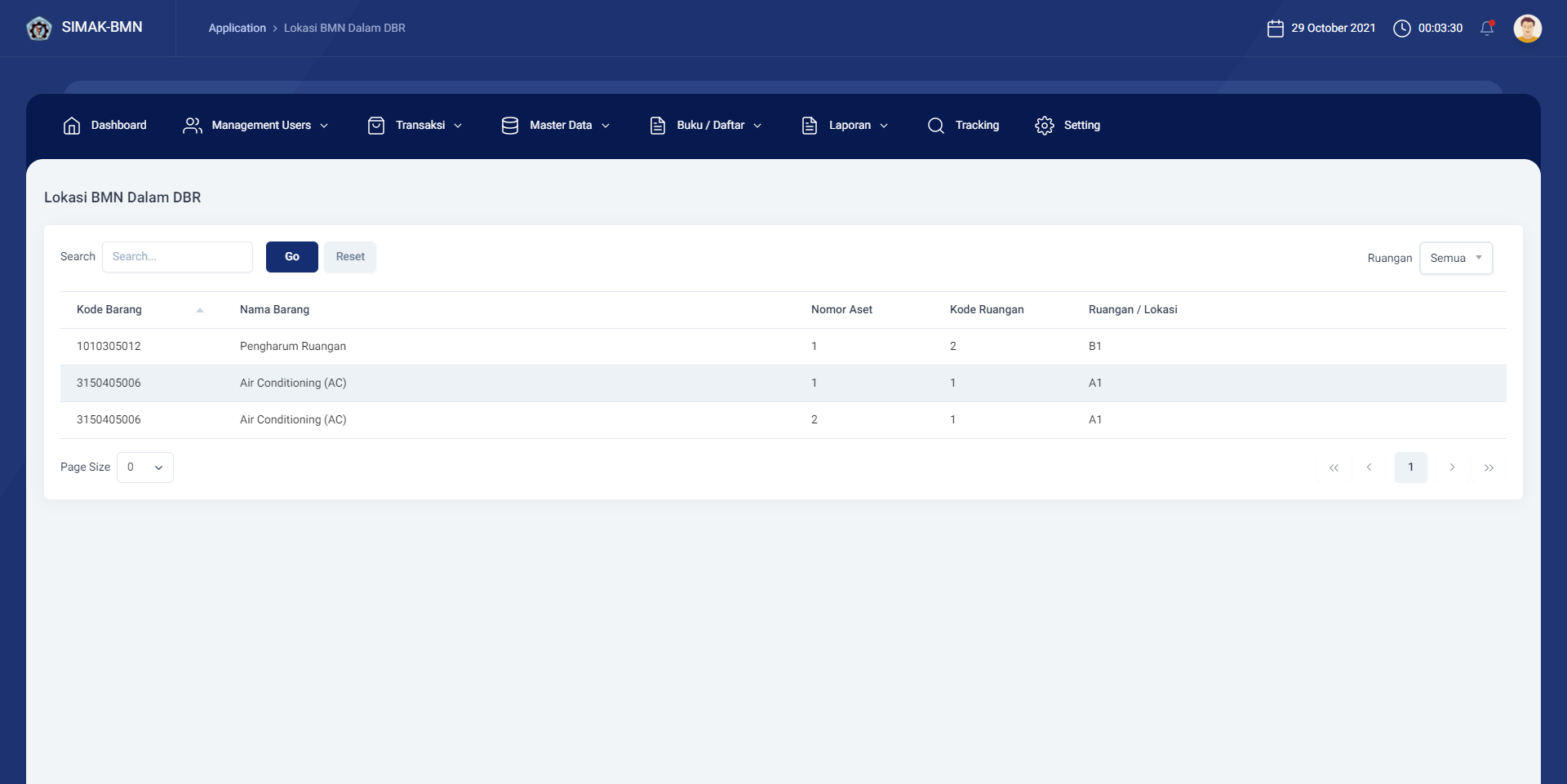Open the Transaksi menu
Viewport: 1567px width, 784px height.
(x=416, y=126)
